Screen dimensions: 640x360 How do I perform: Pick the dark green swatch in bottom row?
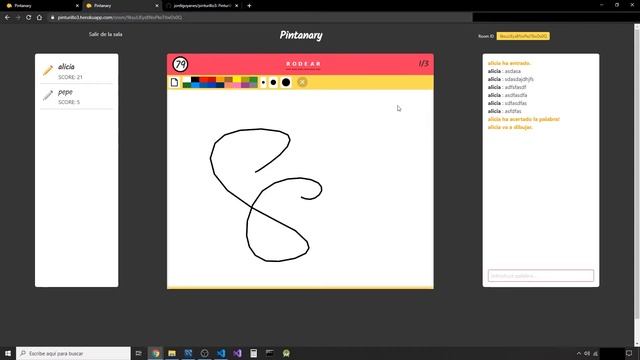187,85
